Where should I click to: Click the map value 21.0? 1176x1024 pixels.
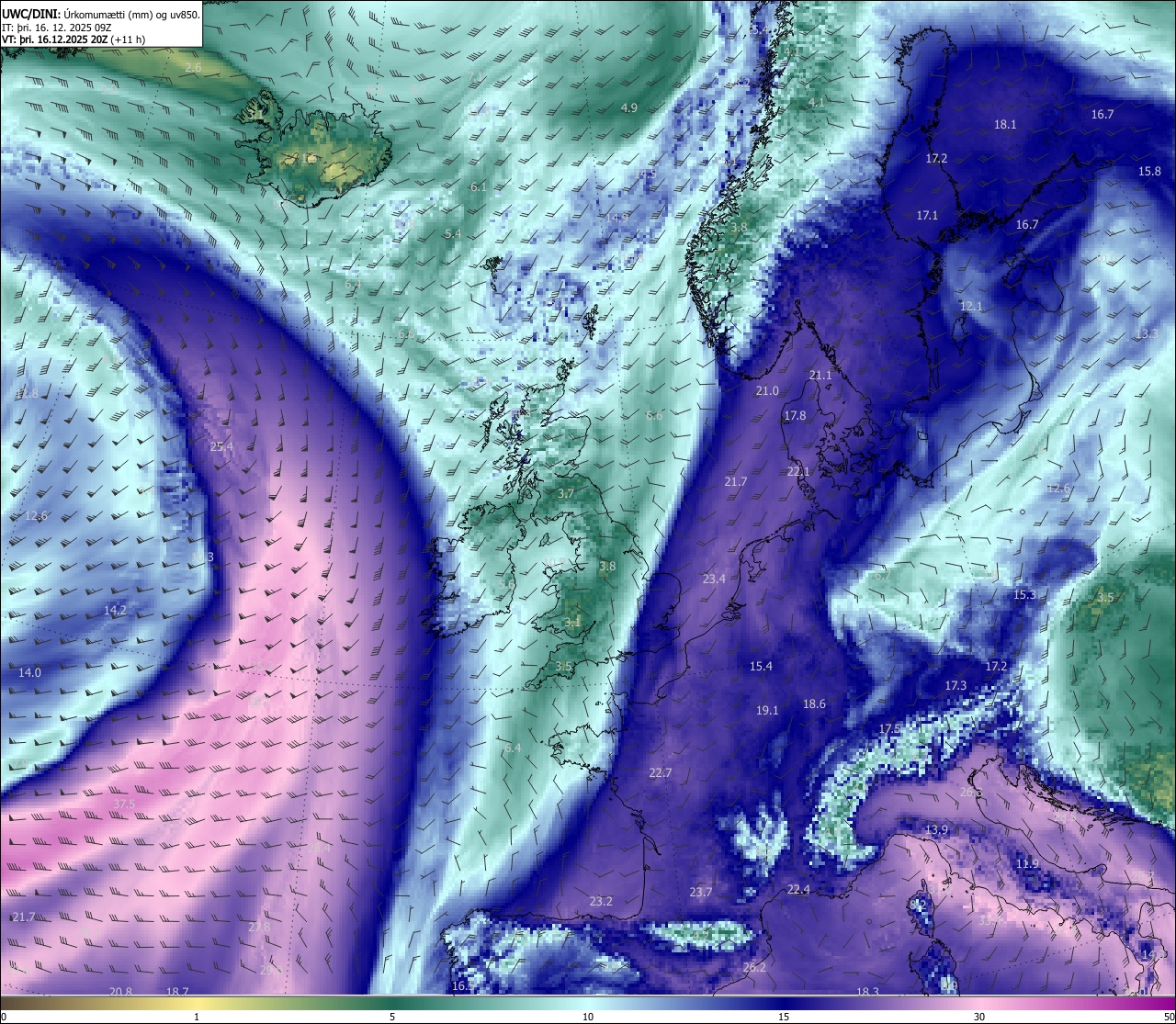[x=767, y=391]
